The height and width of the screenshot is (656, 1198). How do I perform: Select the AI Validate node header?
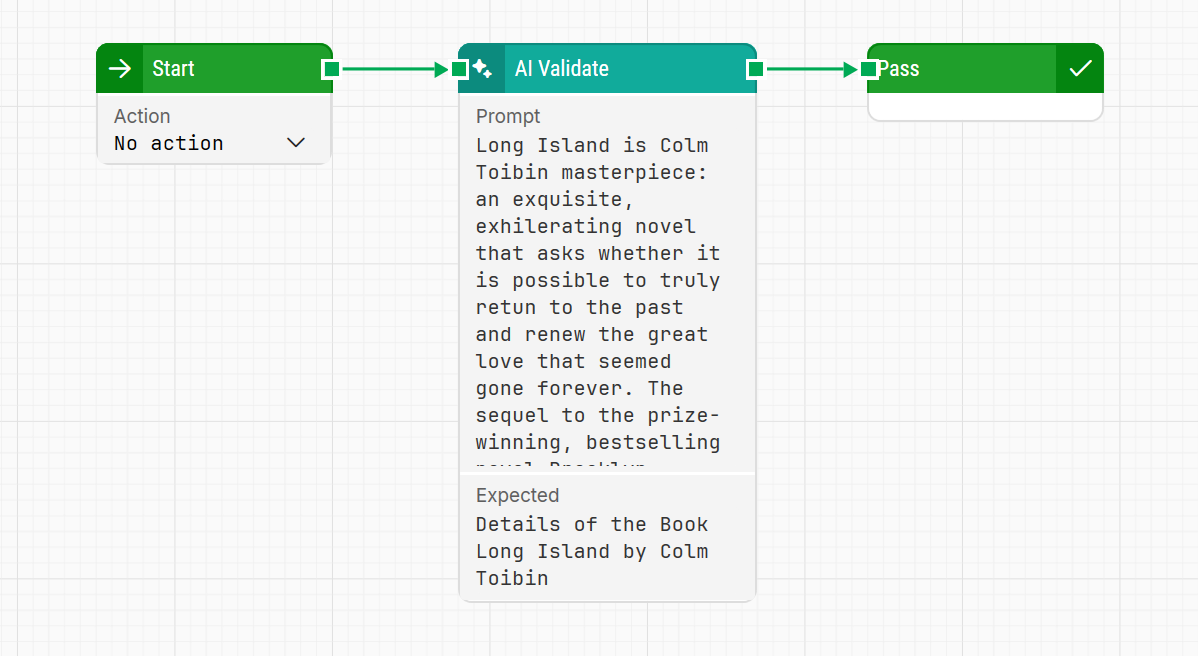point(620,69)
